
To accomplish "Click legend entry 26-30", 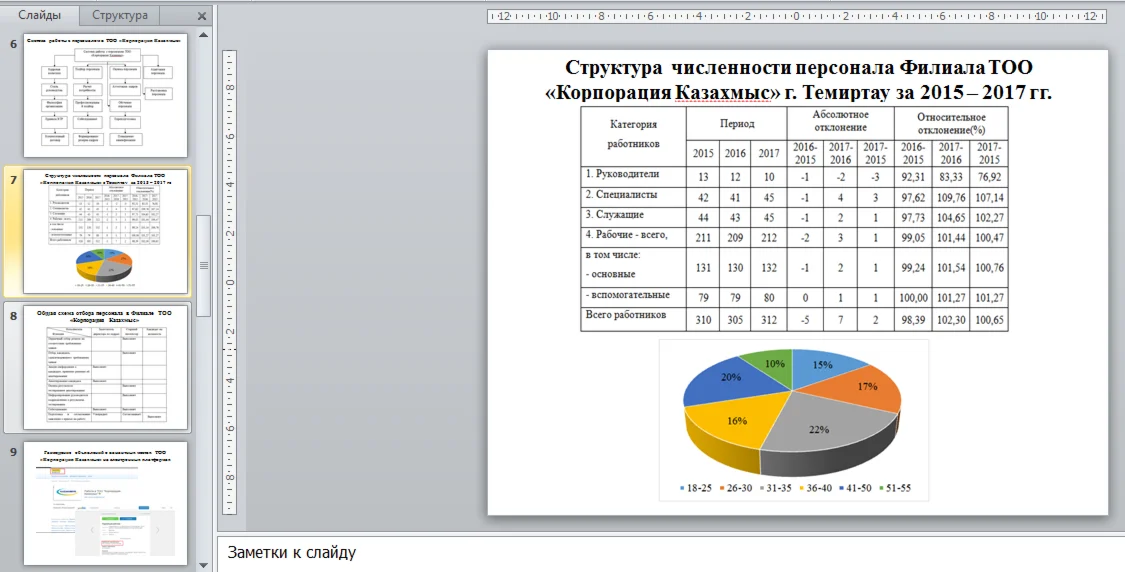I will coord(735,488).
